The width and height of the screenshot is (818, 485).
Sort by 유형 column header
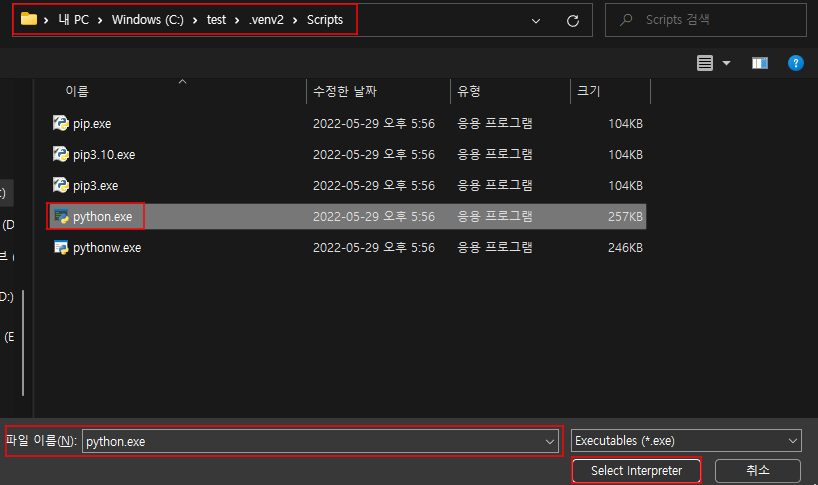click(x=469, y=91)
